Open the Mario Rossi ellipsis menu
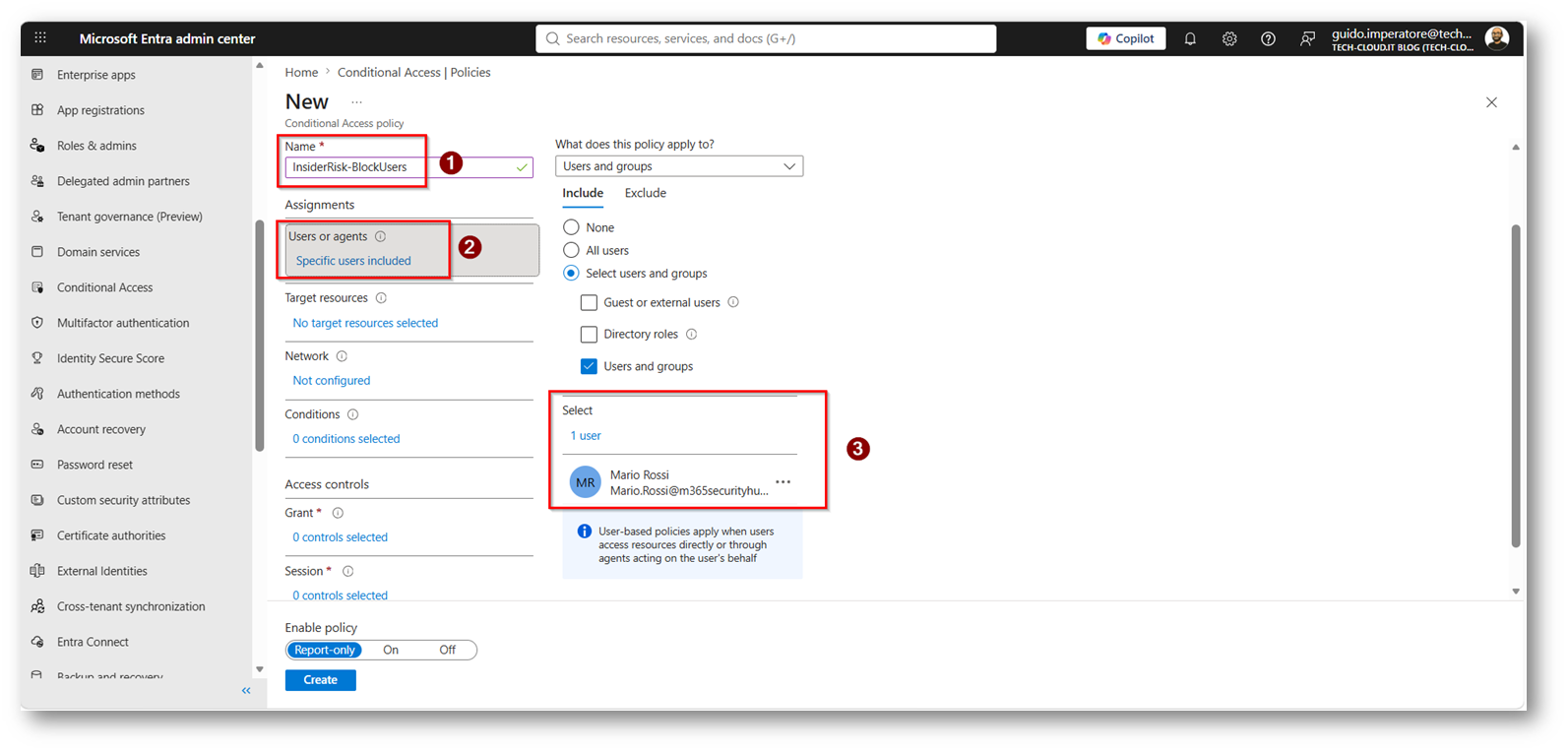Screen dimensions: 1568x752 point(783,482)
